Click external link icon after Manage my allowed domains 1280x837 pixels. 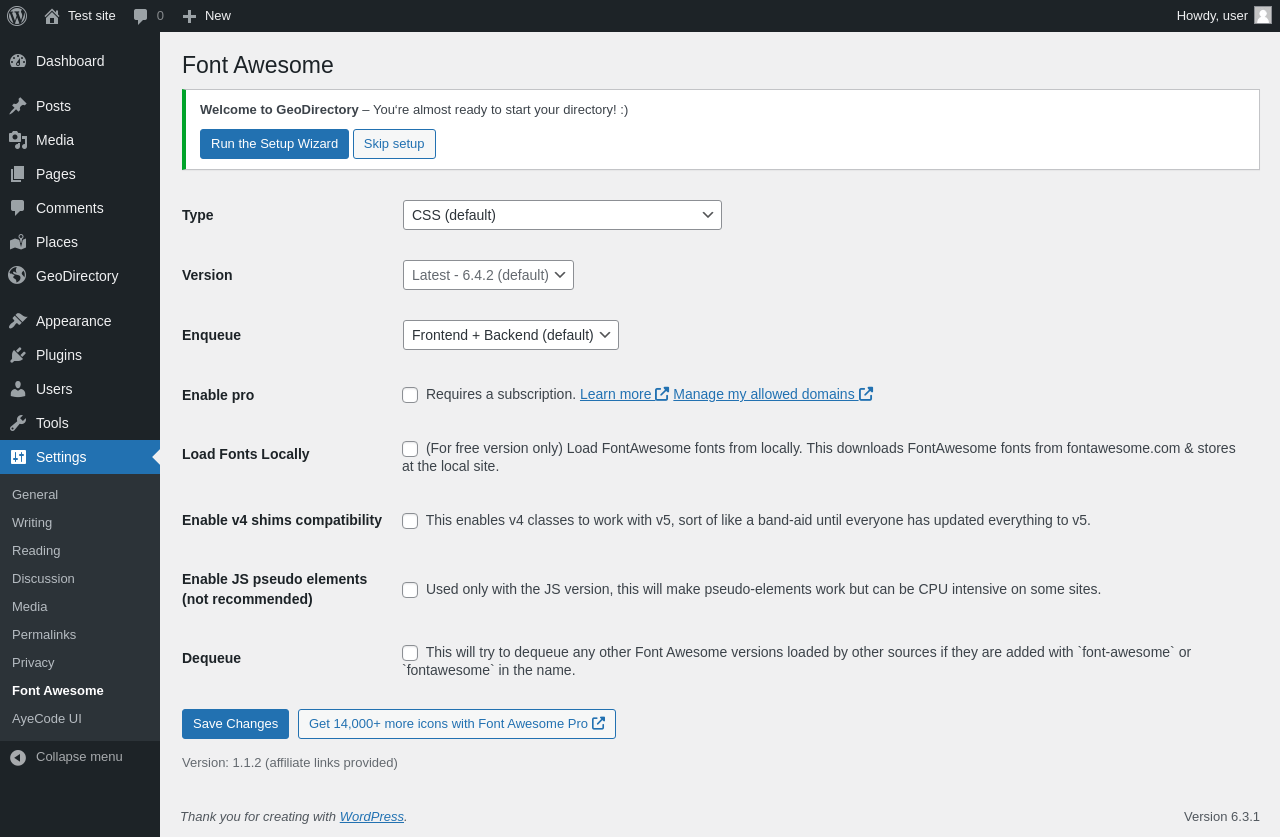click(866, 394)
